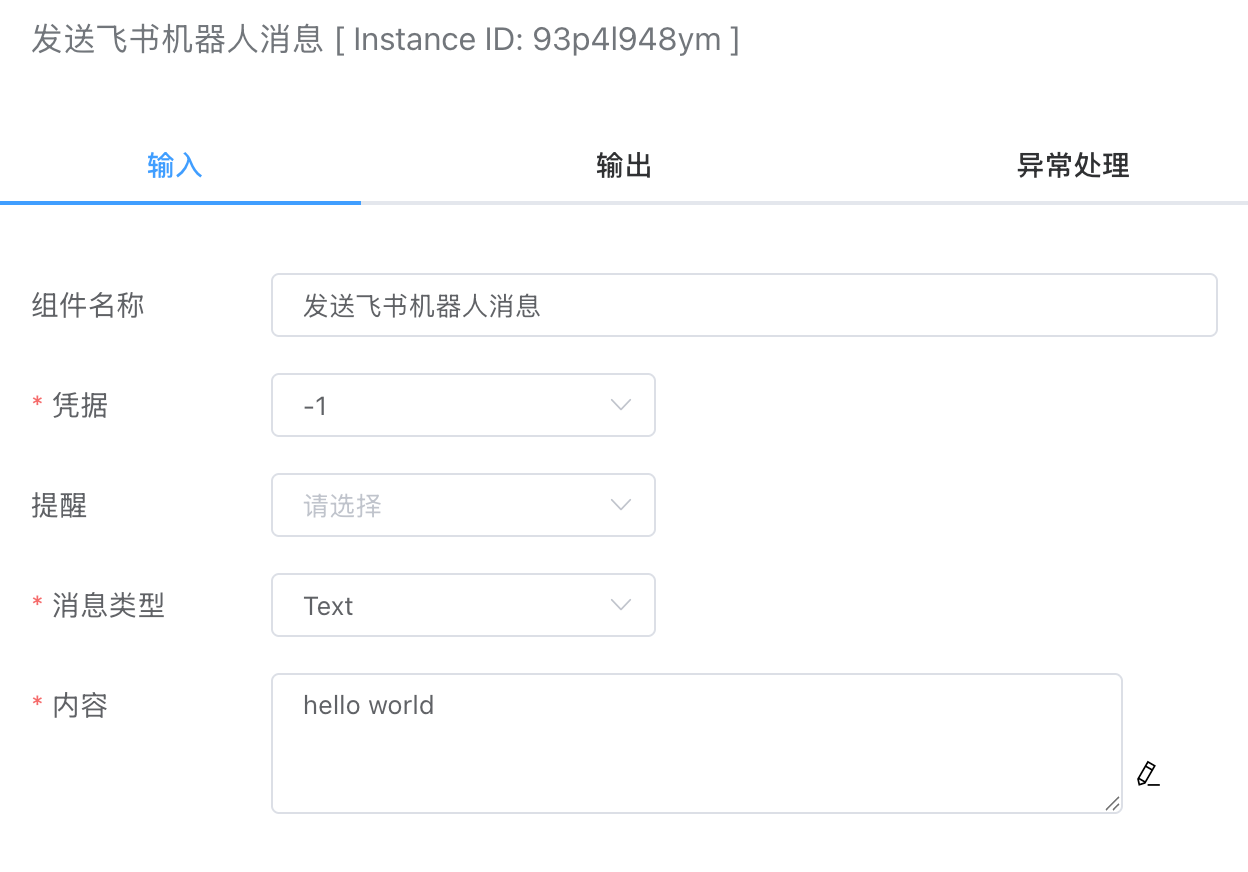Click the red asterisk beside 内容 label

click(x=36, y=705)
